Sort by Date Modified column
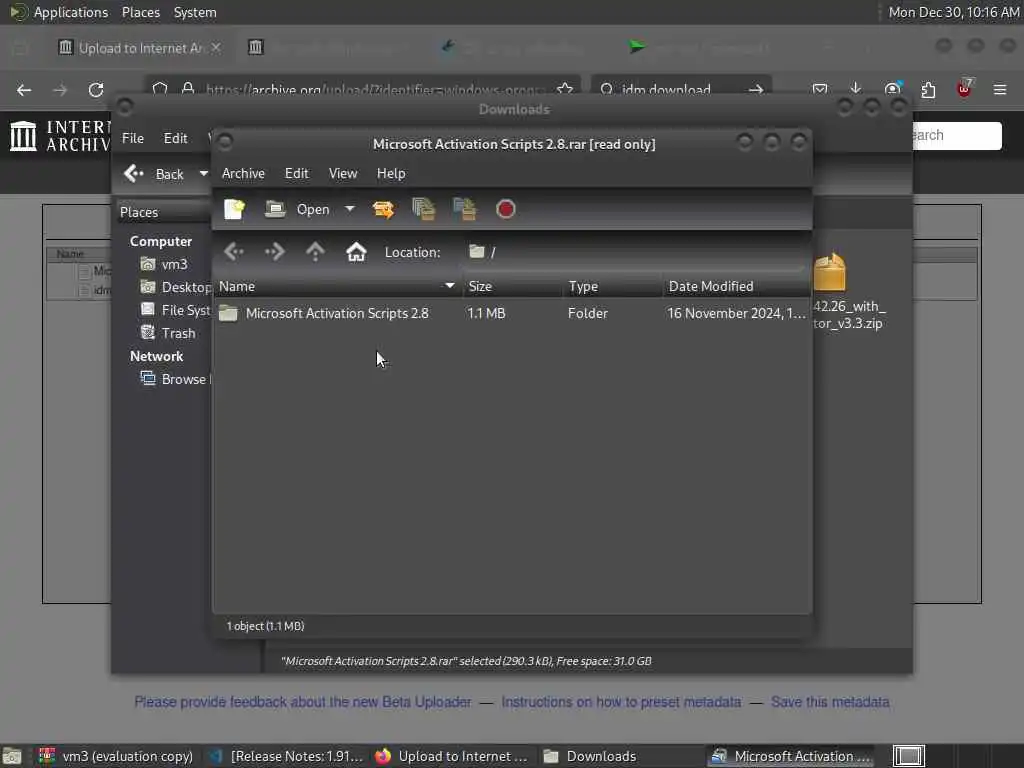The image size is (1024, 768). click(737, 286)
